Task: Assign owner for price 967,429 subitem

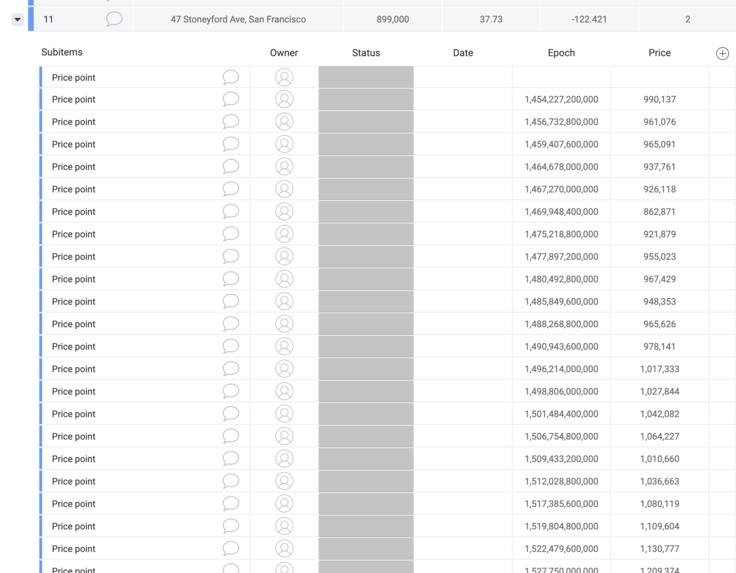Action: [x=284, y=279]
